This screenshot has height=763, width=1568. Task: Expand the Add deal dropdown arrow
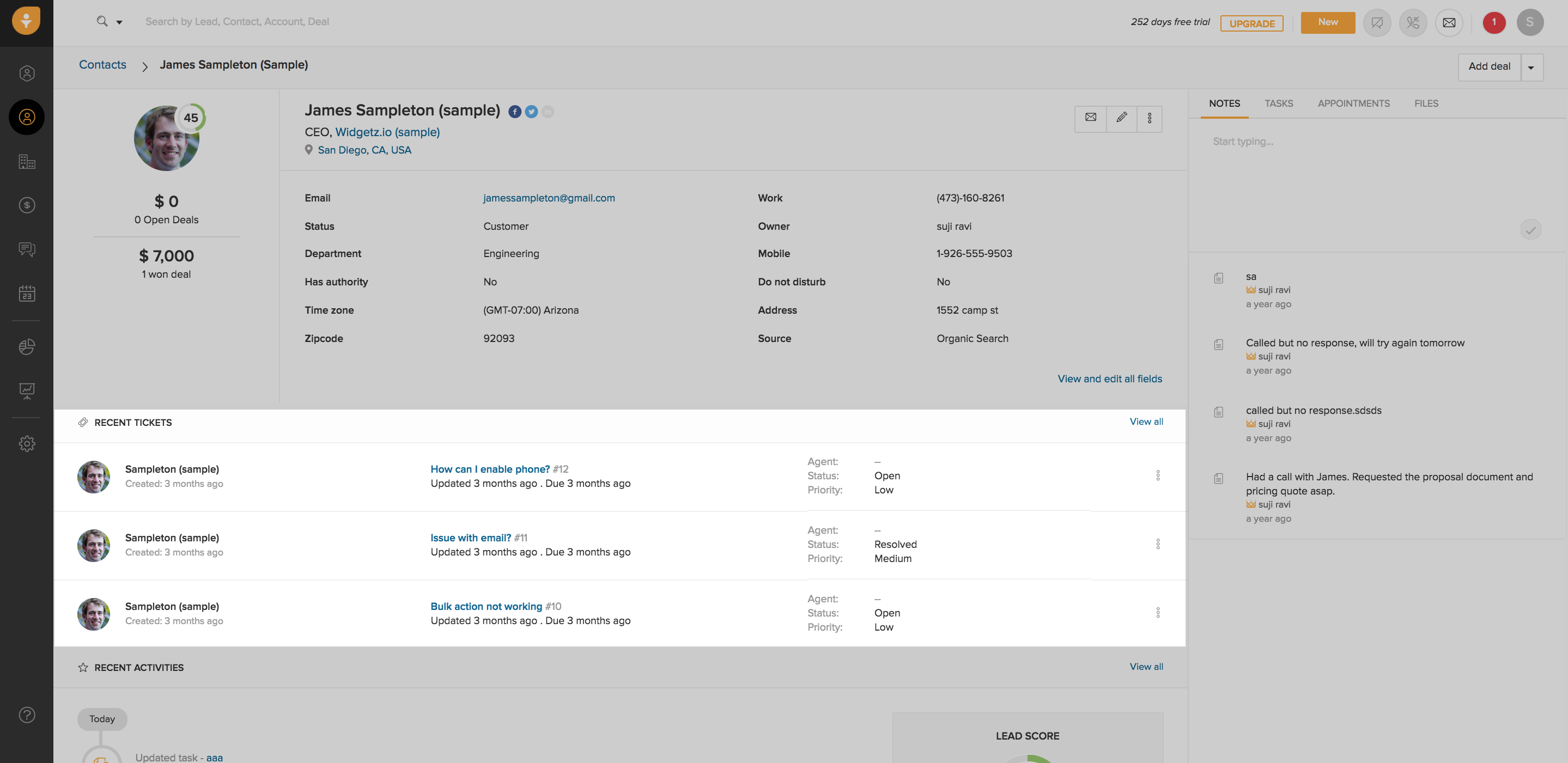[x=1531, y=67]
